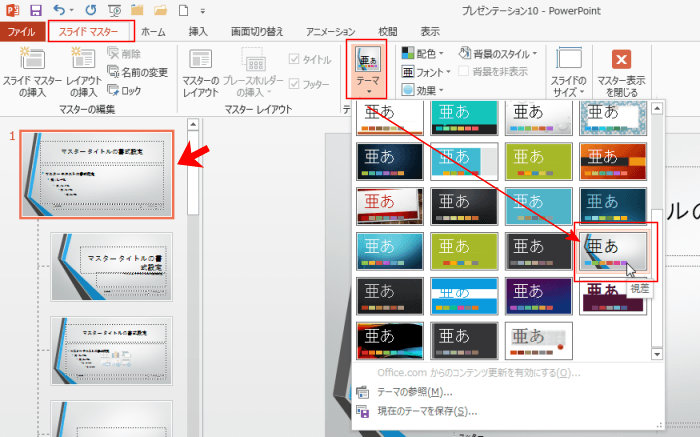
Task: Click the Save icon in quick access toolbar
Action: pyautogui.click(x=36, y=10)
